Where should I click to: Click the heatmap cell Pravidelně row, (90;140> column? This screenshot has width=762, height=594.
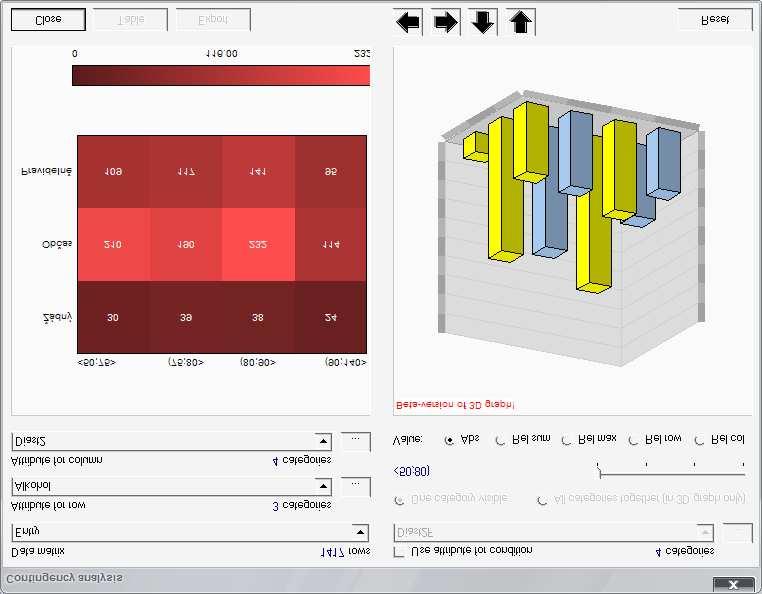click(x=330, y=172)
